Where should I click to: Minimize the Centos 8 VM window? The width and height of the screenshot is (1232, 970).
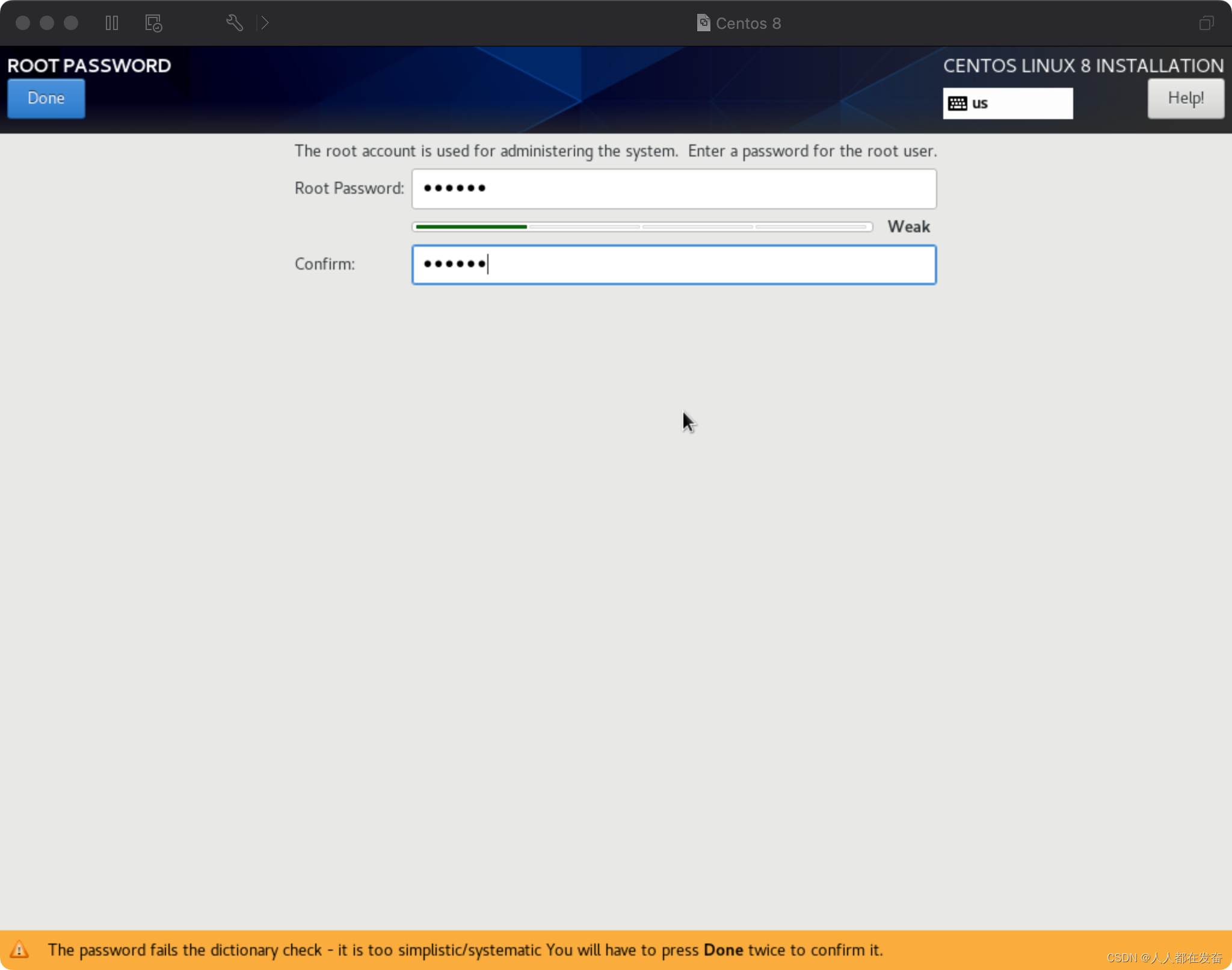click(47, 23)
